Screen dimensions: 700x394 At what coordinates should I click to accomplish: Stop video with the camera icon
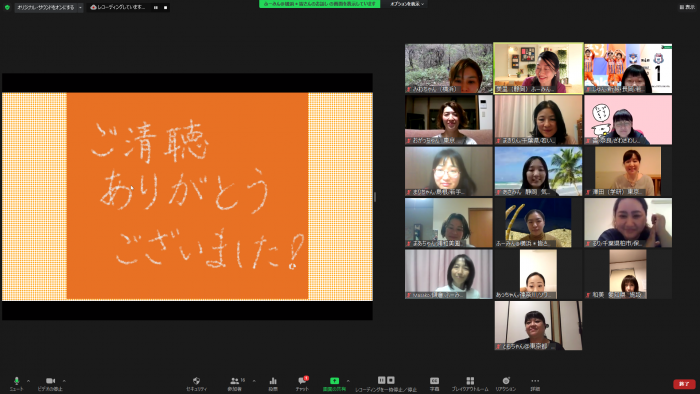(50, 383)
